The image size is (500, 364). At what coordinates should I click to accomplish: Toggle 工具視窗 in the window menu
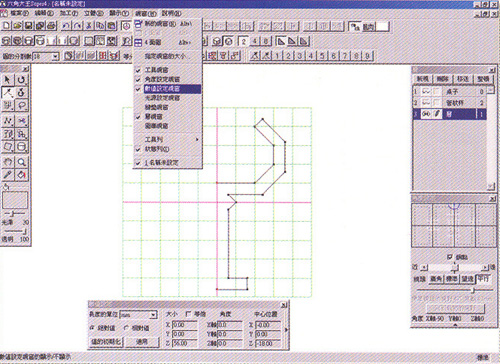tap(168, 70)
